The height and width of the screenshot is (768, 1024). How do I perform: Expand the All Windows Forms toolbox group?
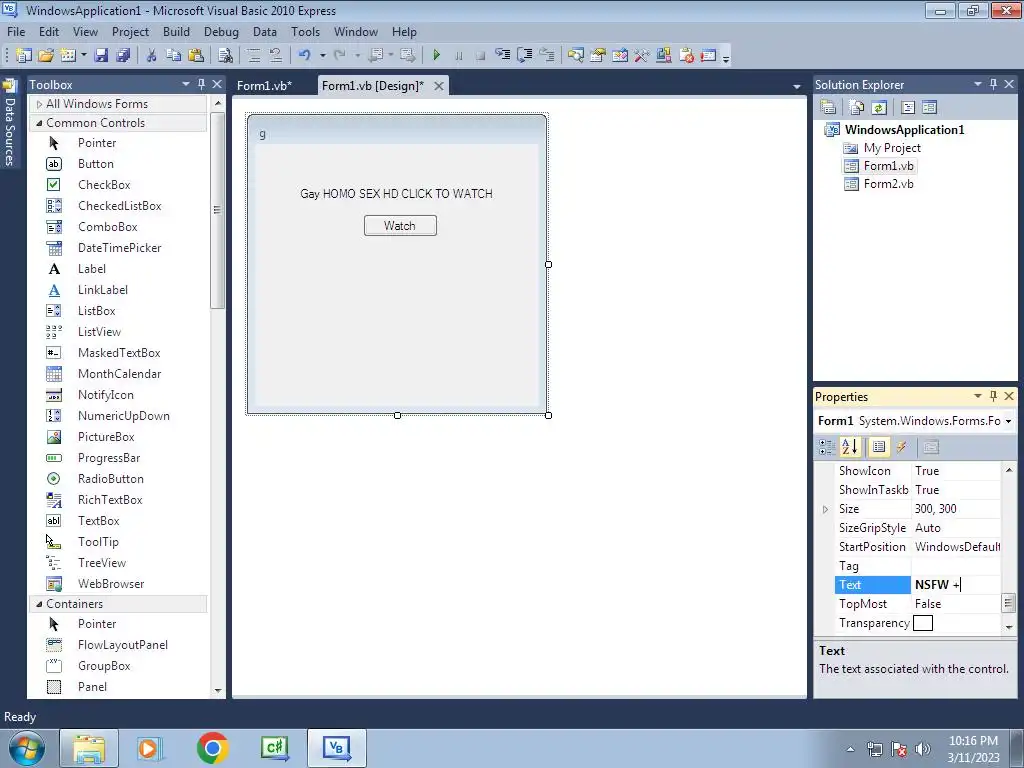tap(39, 104)
